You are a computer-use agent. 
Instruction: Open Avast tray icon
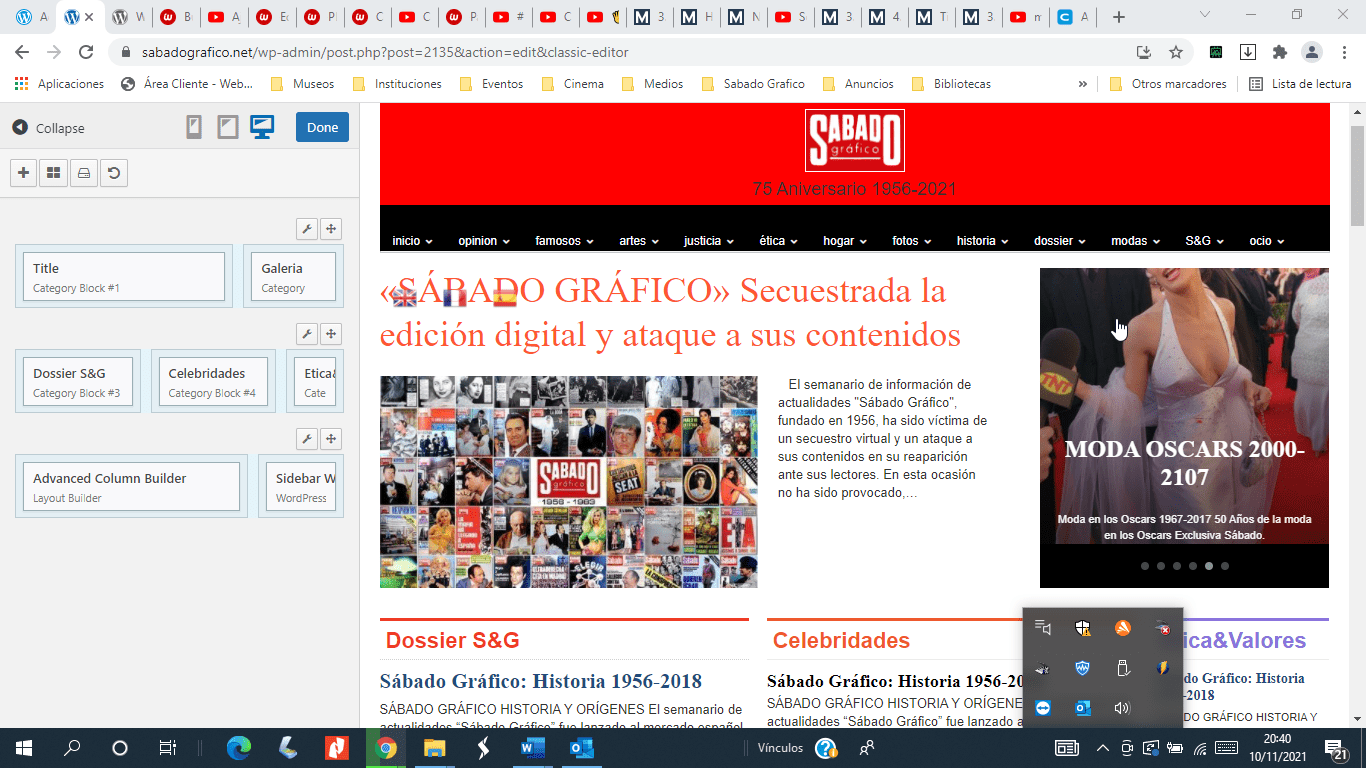1122,628
